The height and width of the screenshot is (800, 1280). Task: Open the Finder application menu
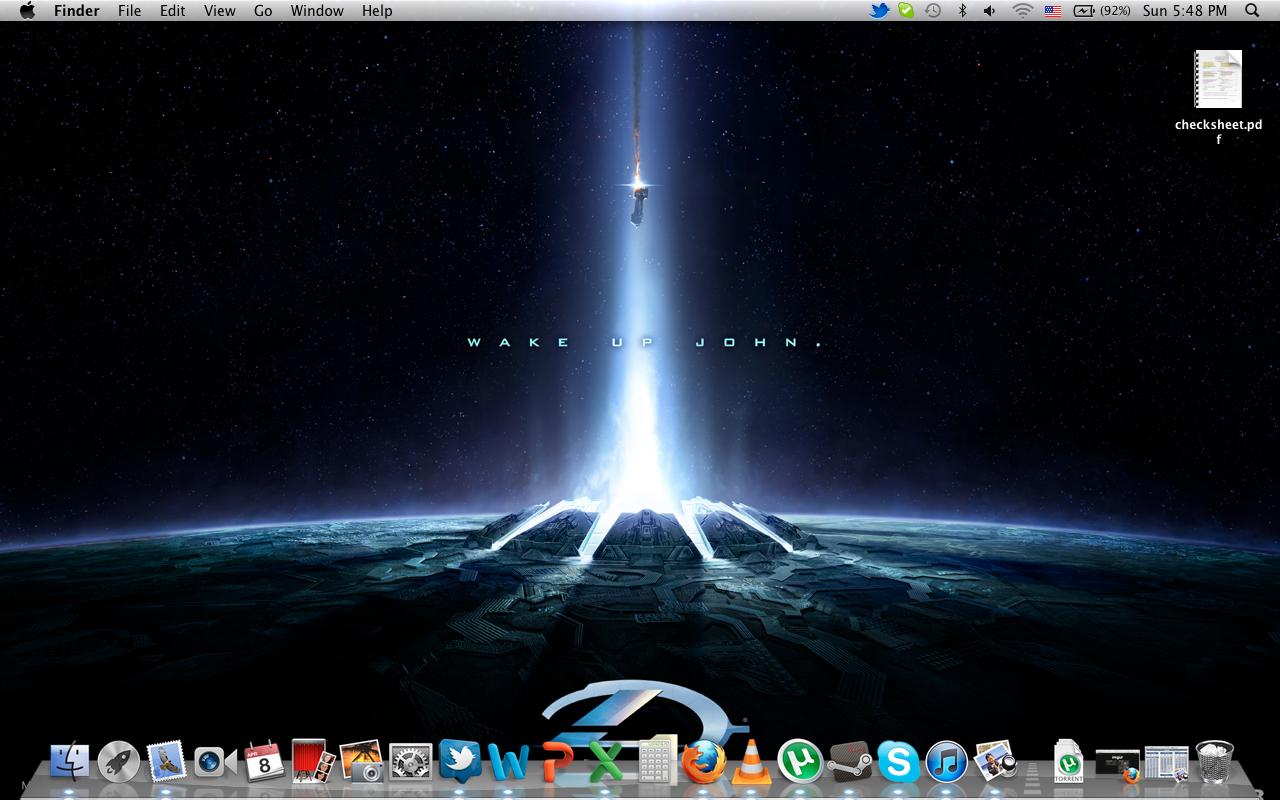[x=77, y=11]
